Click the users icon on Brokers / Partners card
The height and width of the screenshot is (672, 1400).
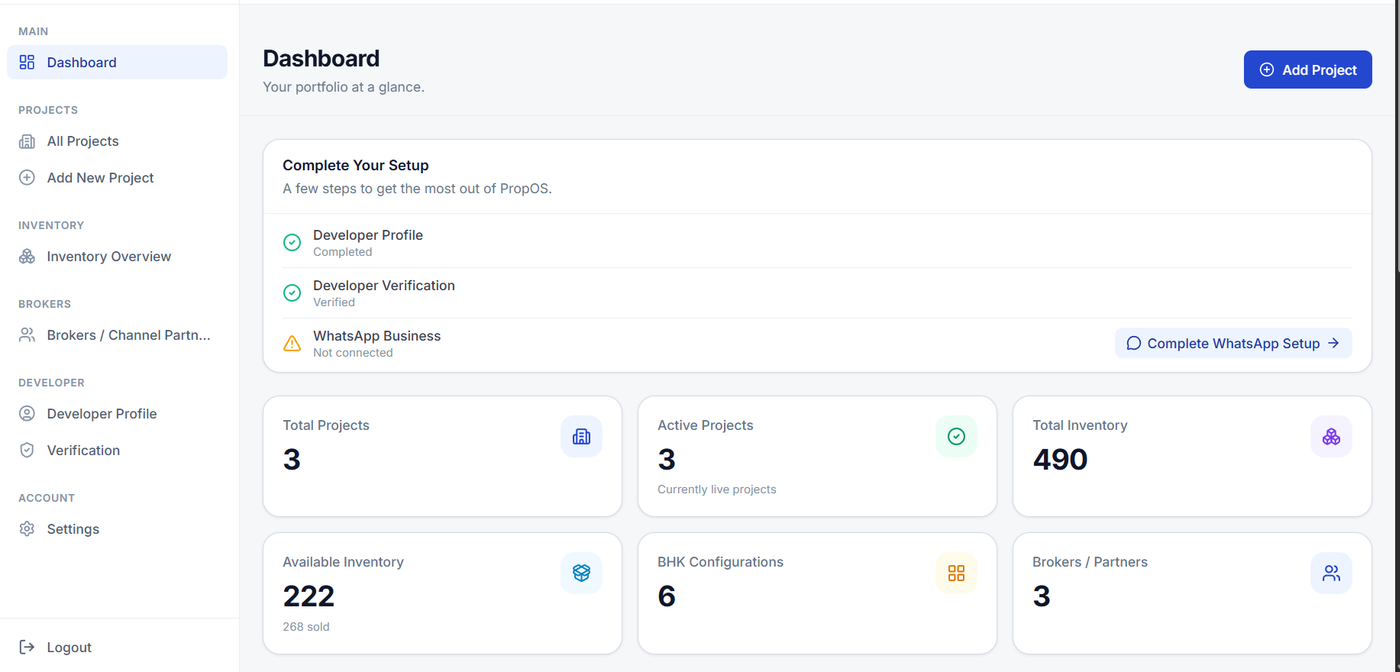[1331, 573]
